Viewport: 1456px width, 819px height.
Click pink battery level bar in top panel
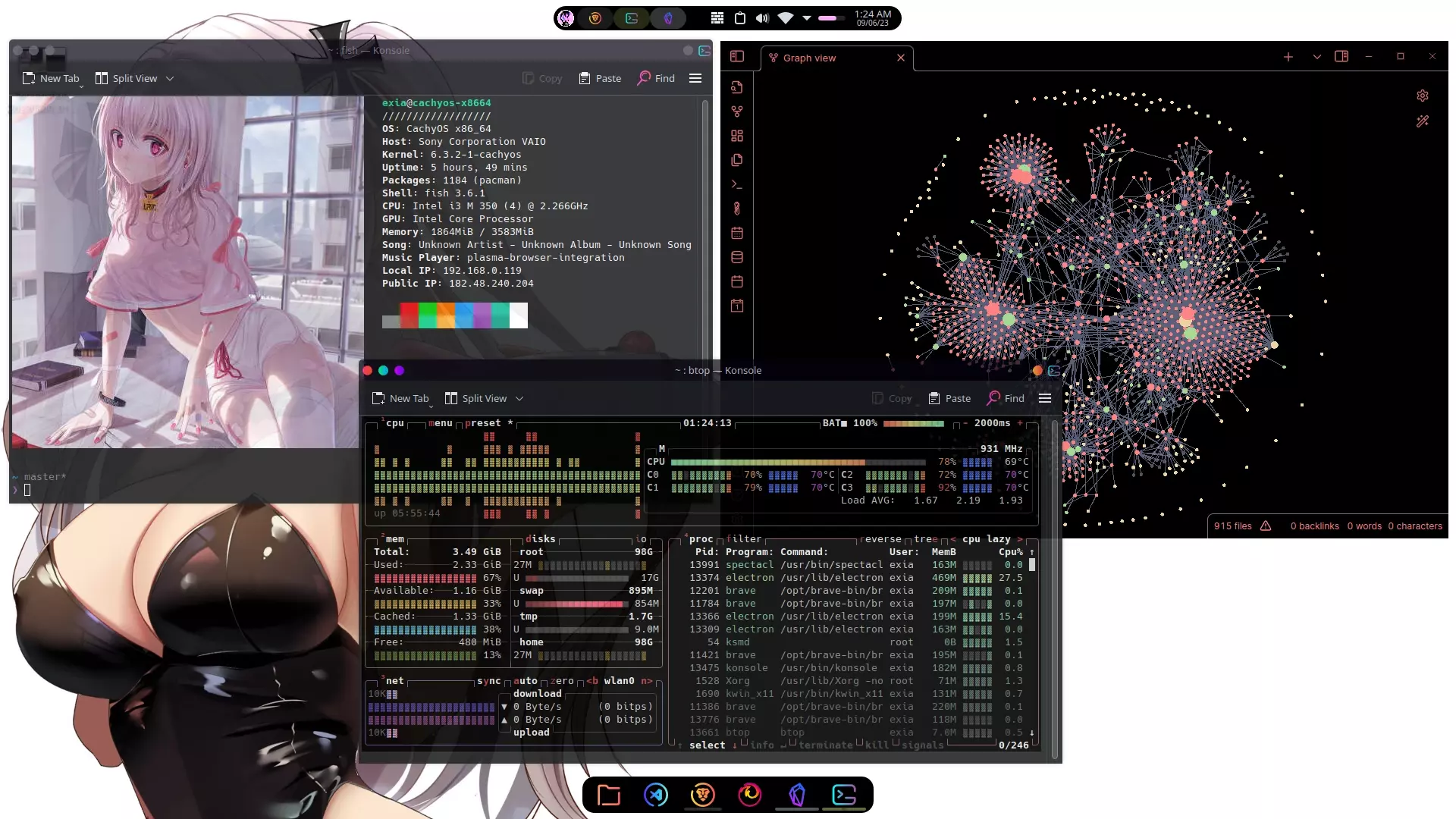tap(832, 18)
